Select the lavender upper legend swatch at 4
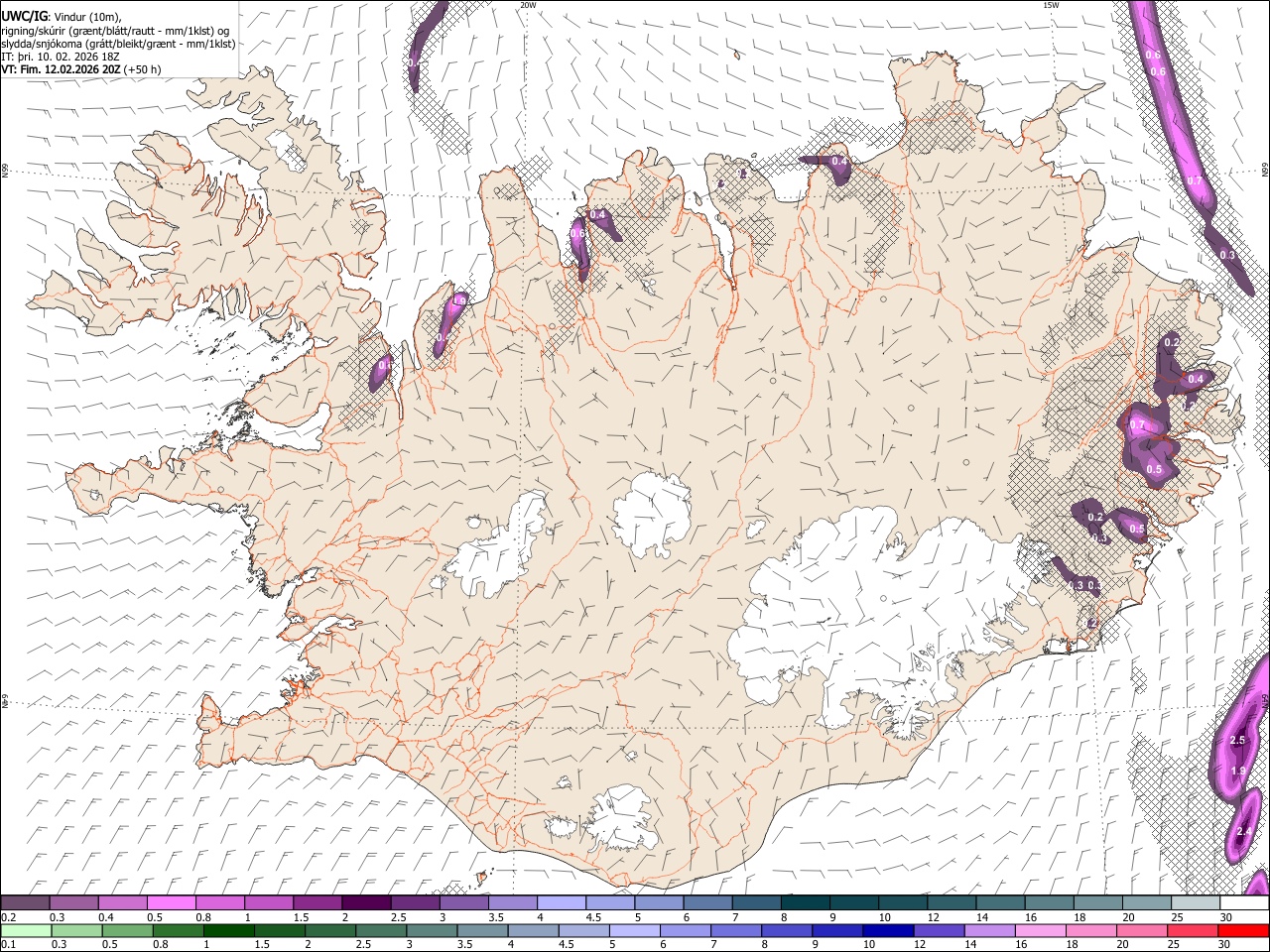 pos(562,903)
